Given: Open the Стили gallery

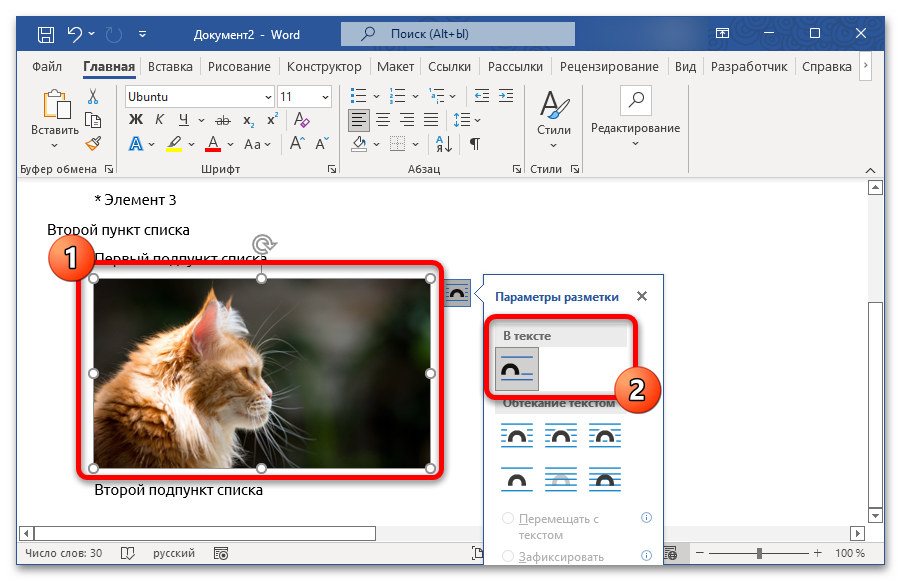Looking at the screenshot, I should [x=554, y=120].
